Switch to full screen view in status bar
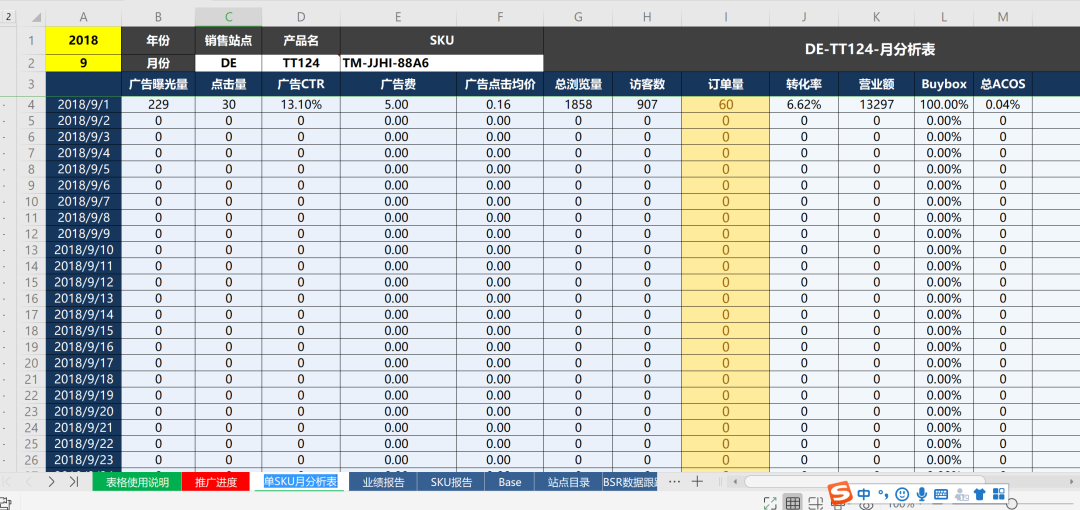Screen dimensions: 1080x510 click(771, 503)
